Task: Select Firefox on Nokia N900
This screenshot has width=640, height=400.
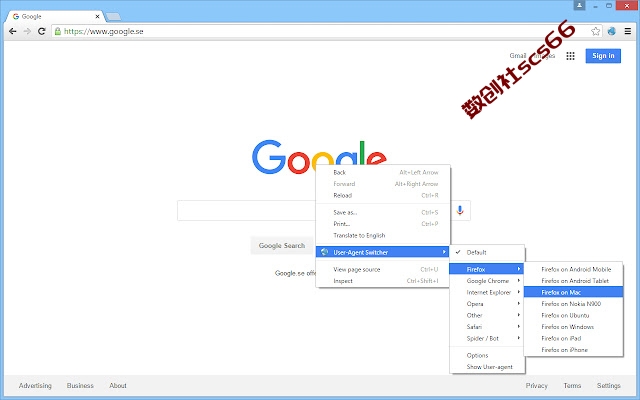Action: [573, 304]
